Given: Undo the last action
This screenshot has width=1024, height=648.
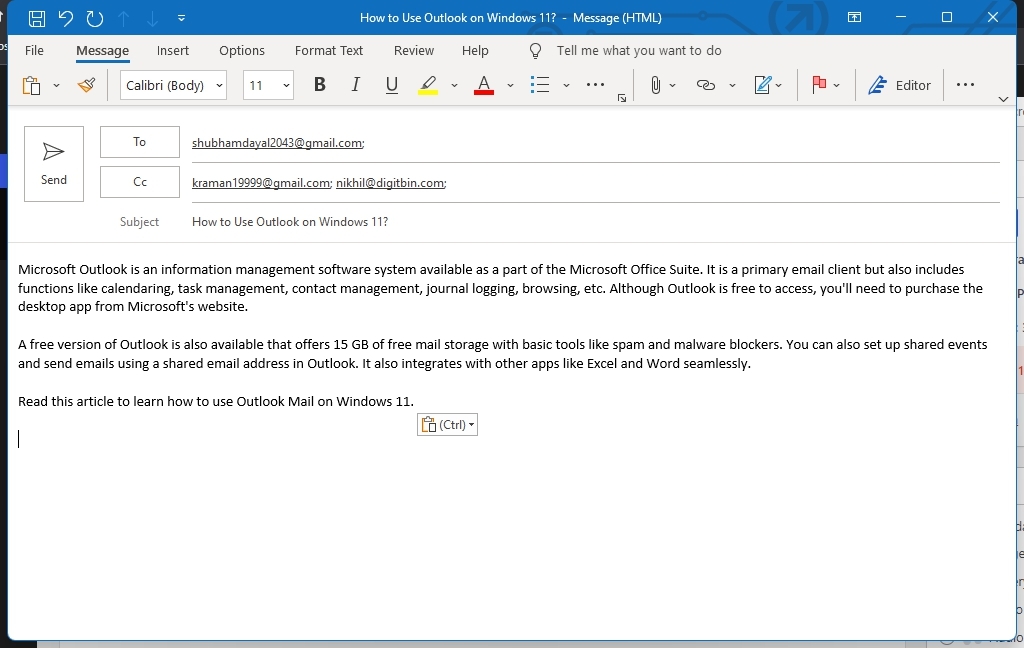Looking at the screenshot, I should pos(66,18).
